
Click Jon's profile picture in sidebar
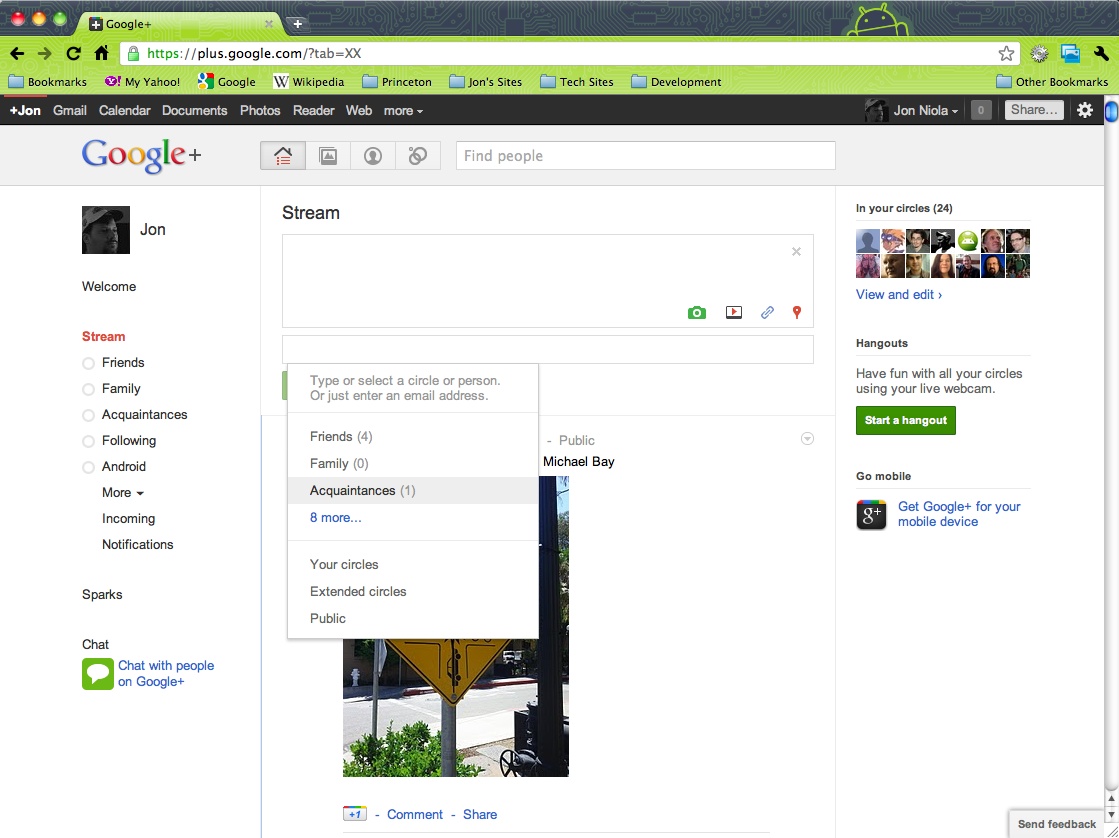[x=106, y=230]
